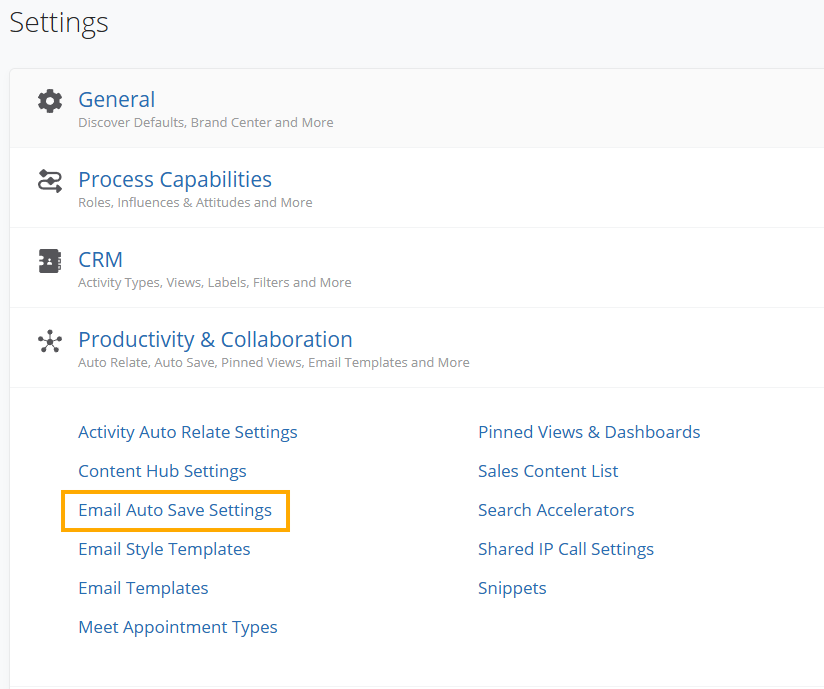Open the Productivity & Collaboration section

click(x=214, y=340)
